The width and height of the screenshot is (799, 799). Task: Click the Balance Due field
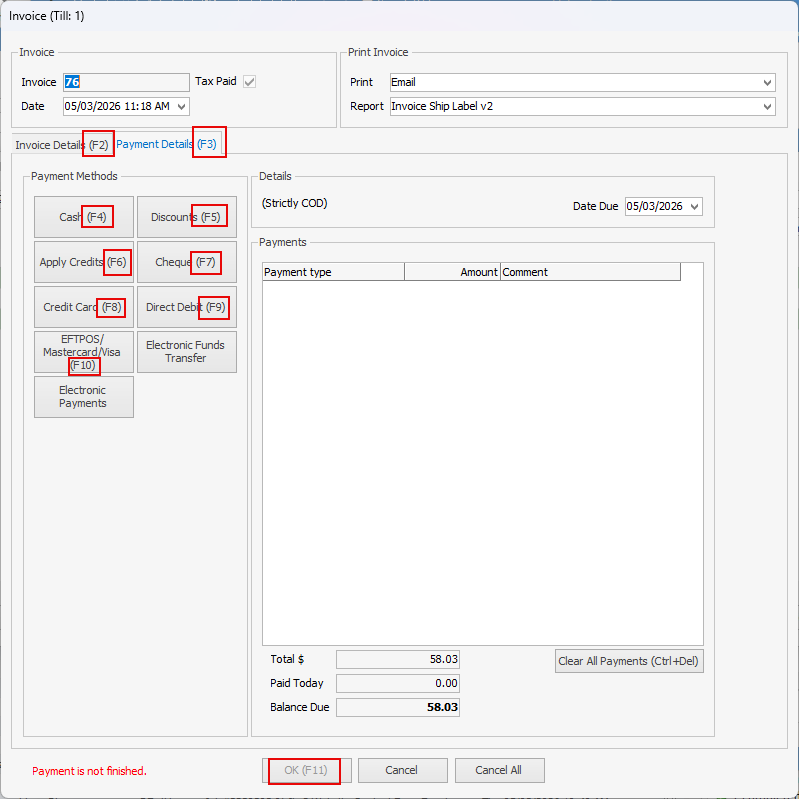click(x=397, y=707)
